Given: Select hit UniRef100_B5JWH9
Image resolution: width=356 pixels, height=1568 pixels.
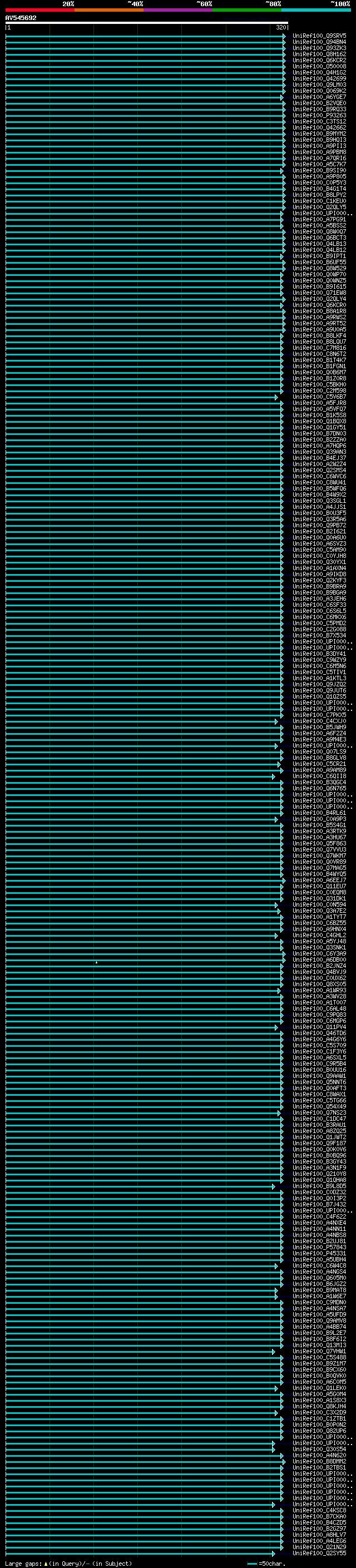Looking at the screenshot, I should 319,727.
